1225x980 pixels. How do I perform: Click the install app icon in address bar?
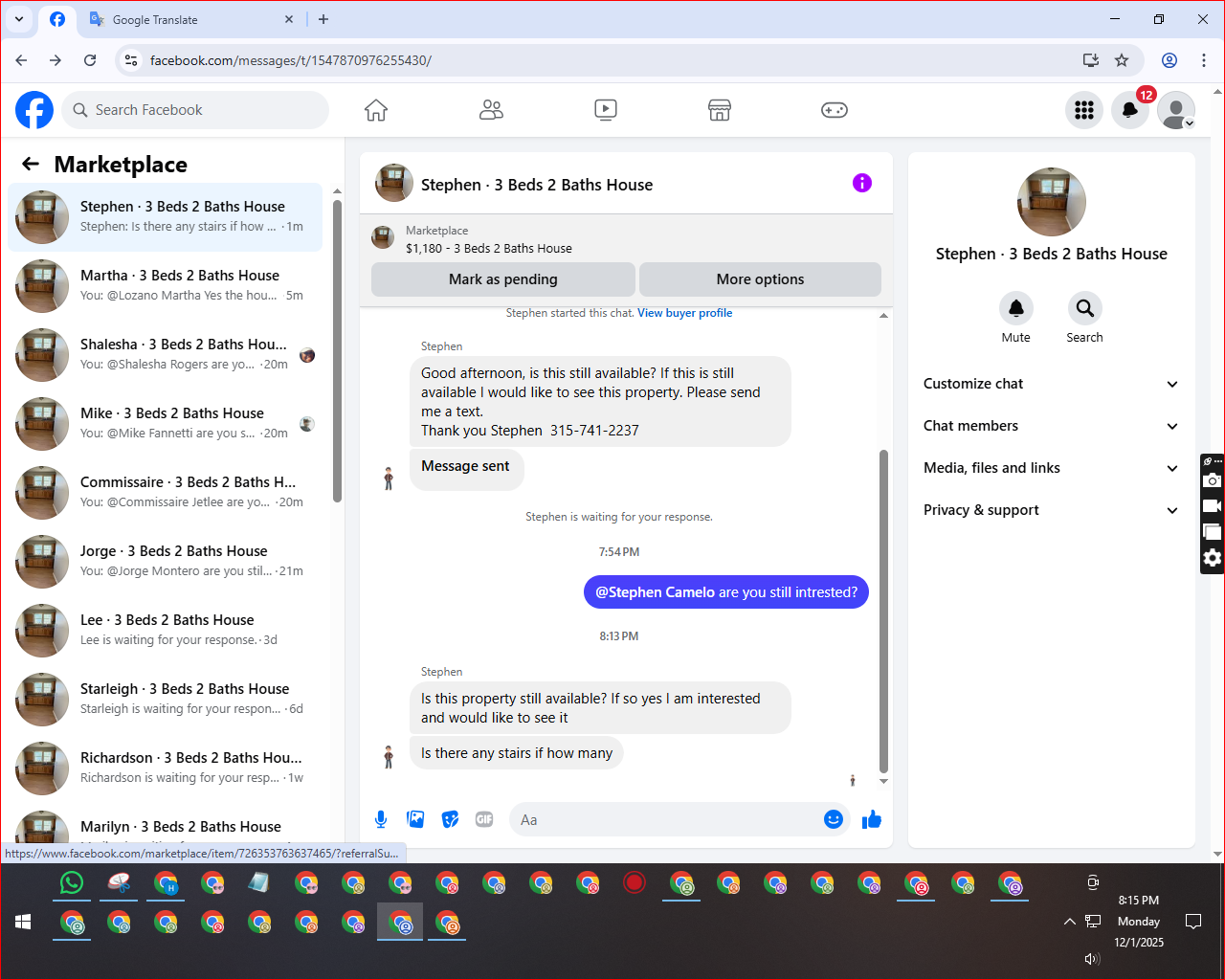1091,60
